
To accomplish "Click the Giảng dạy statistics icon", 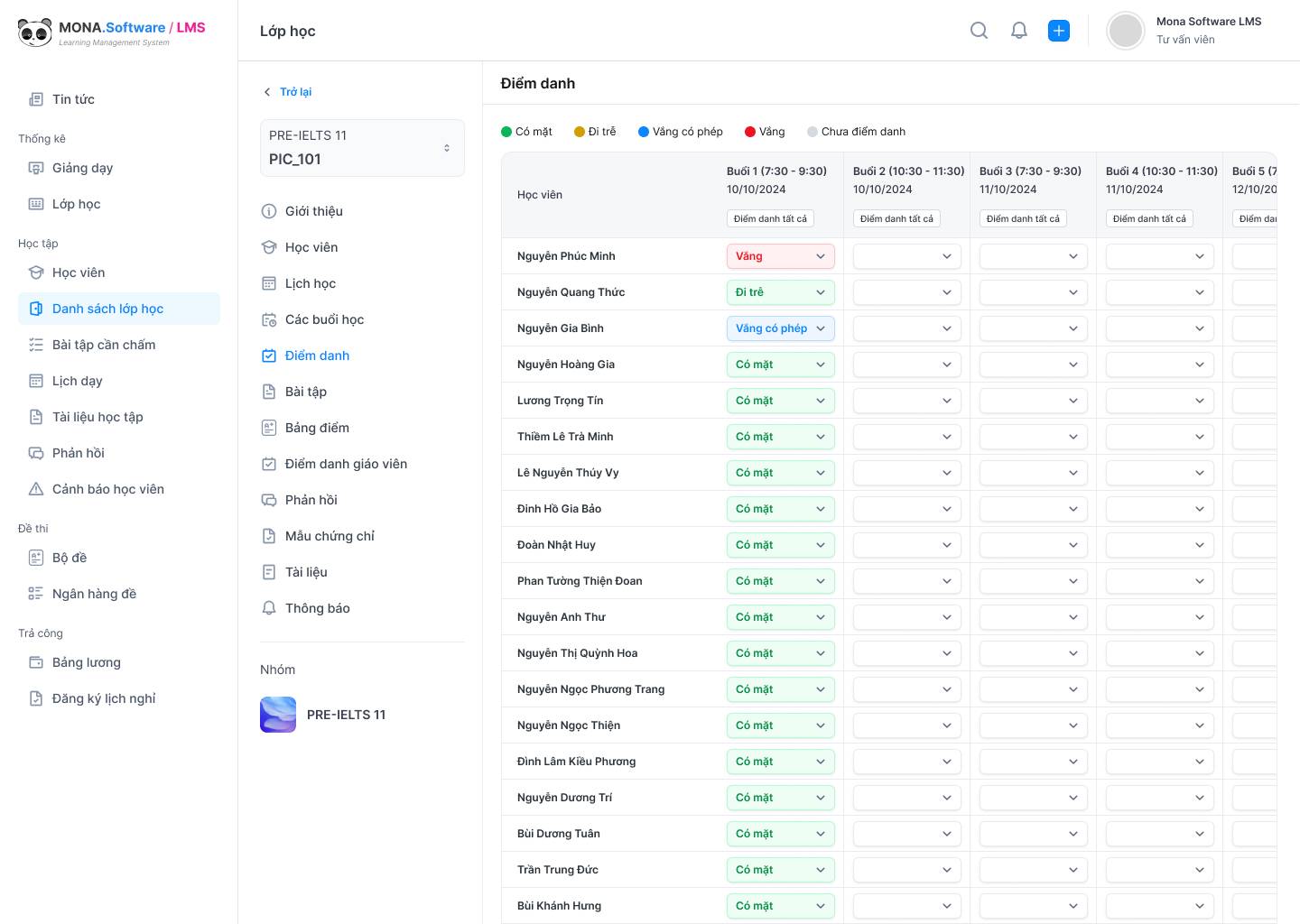I will [36, 168].
